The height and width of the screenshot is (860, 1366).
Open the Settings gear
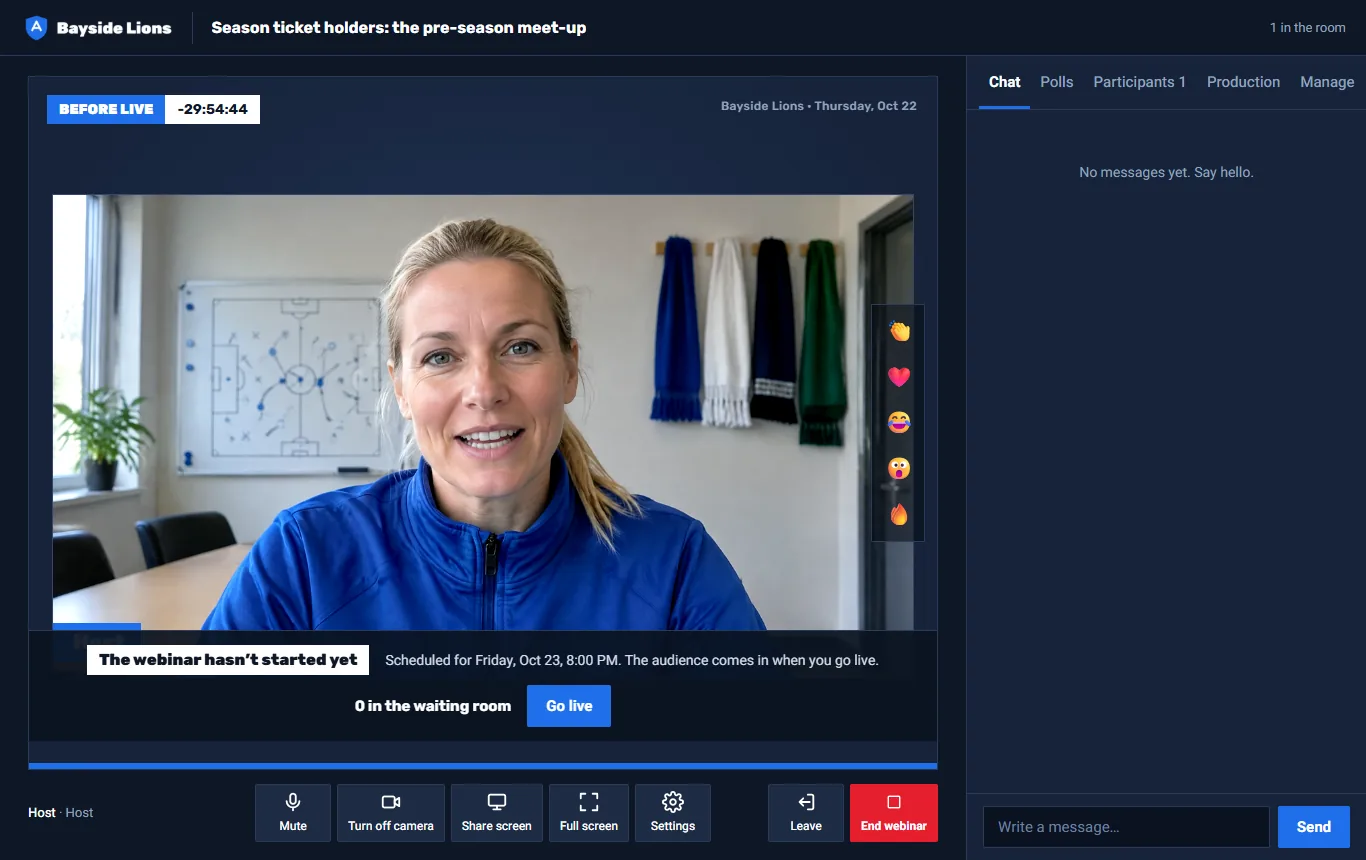pyautogui.click(x=673, y=813)
